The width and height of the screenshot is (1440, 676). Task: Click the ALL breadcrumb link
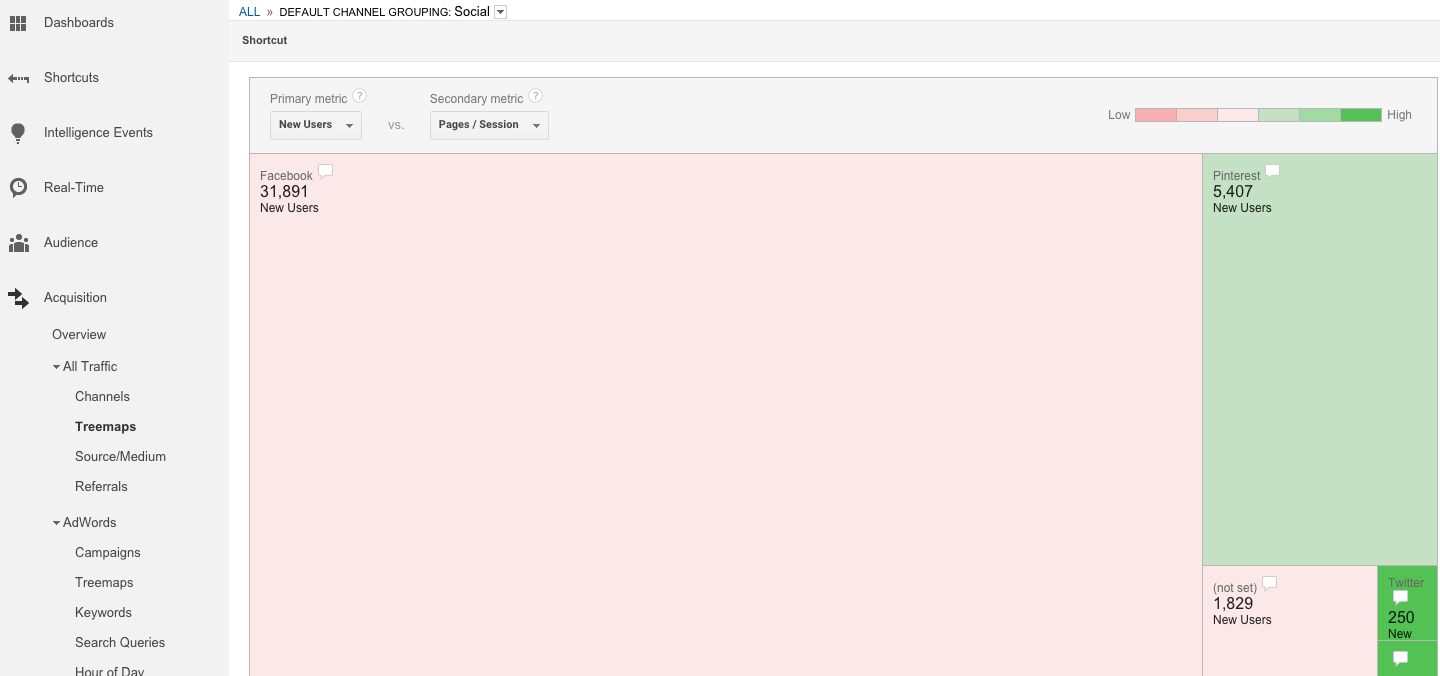(248, 11)
